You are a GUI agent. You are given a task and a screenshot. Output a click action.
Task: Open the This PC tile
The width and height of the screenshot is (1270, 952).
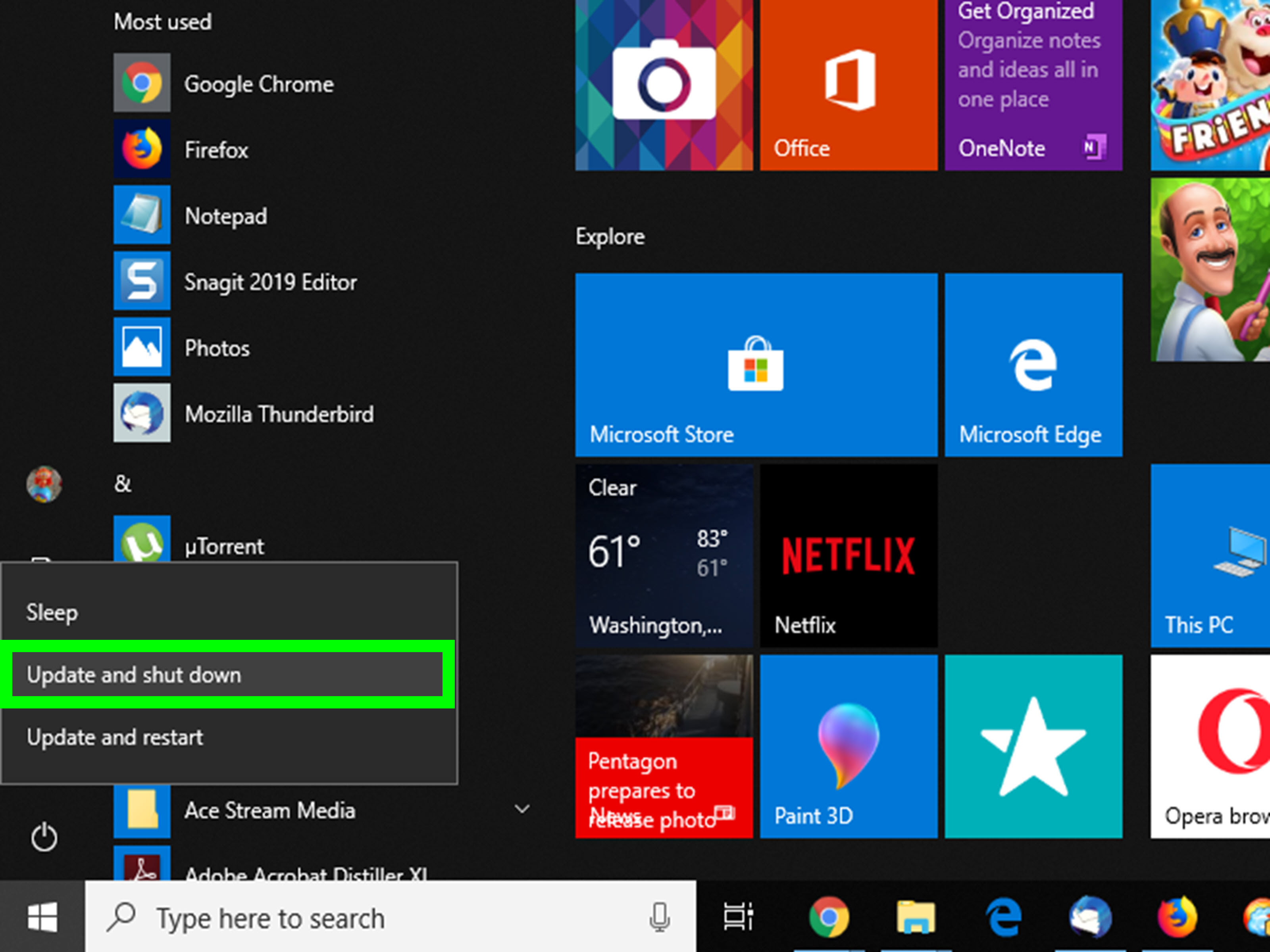pyautogui.click(x=1210, y=555)
